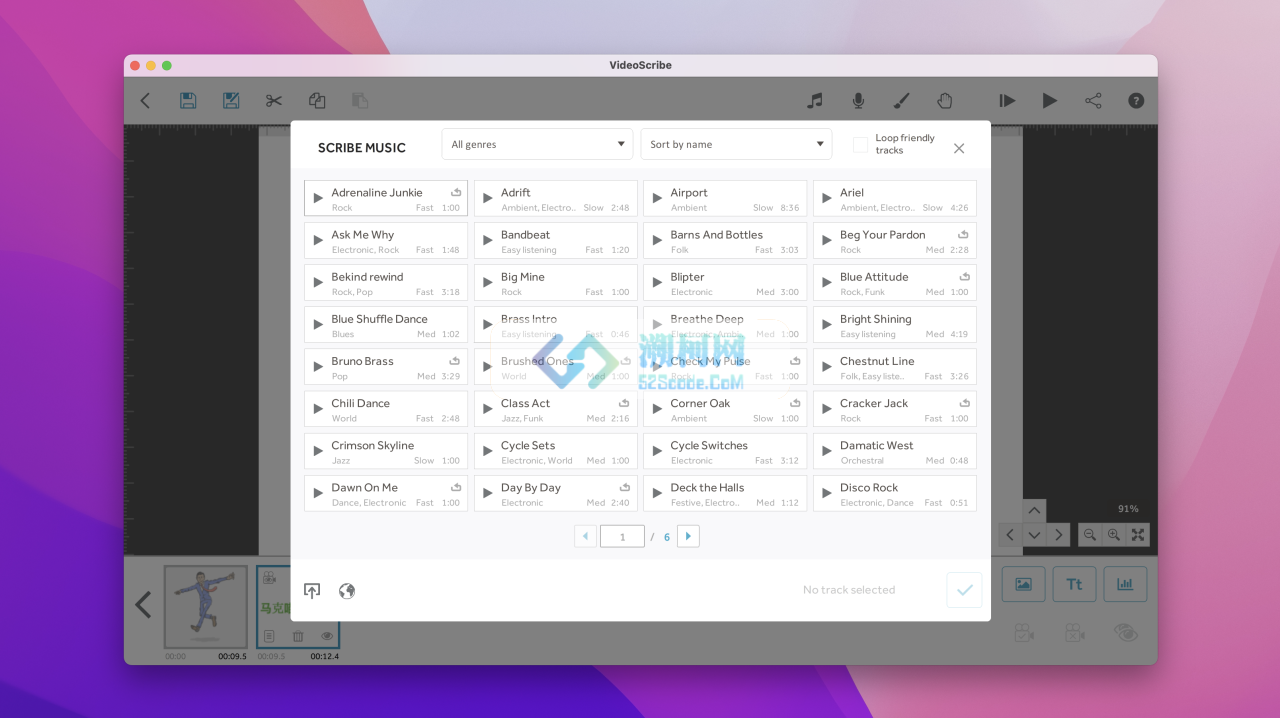Image resolution: width=1280 pixels, height=718 pixels.
Task: Select the Damatic West track
Action: coord(895,451)
